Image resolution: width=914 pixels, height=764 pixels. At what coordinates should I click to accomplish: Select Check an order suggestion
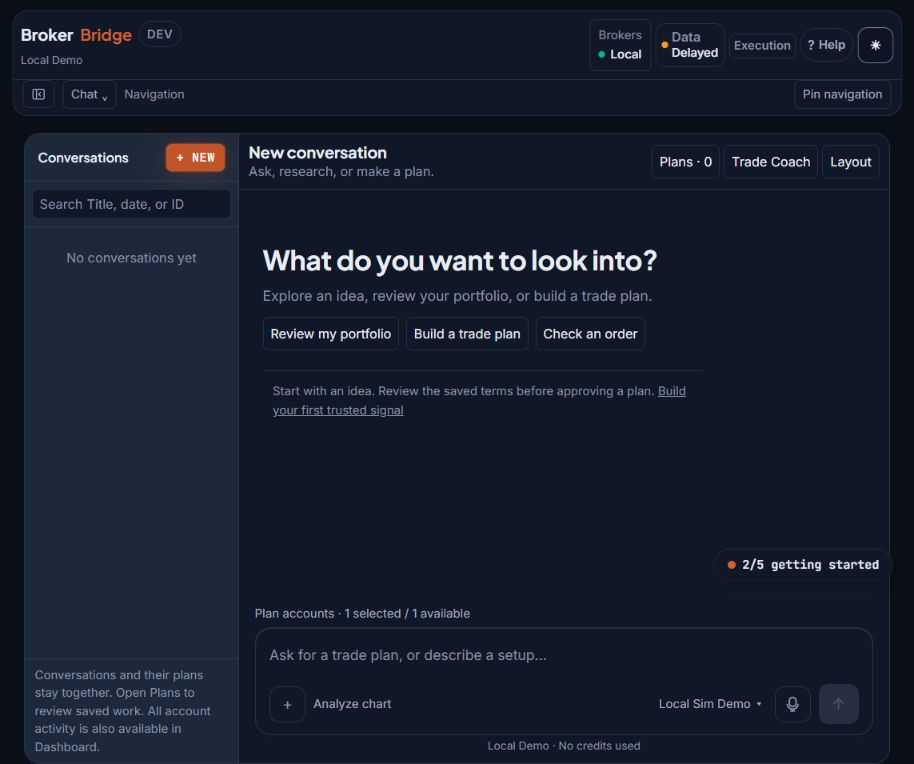(x=590, y=334)
